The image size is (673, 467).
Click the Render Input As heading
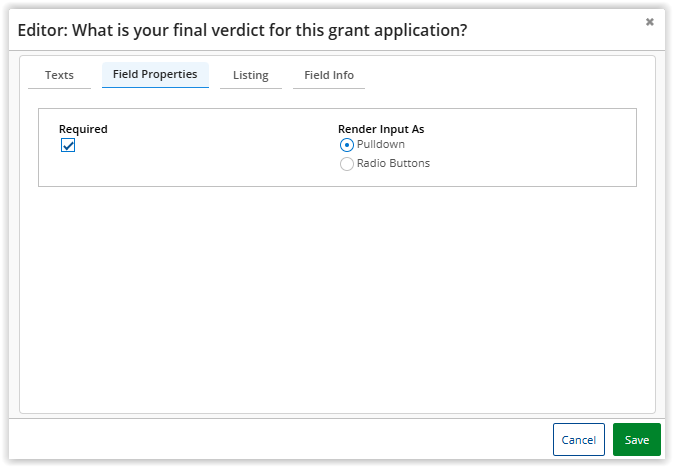(381, 129)
